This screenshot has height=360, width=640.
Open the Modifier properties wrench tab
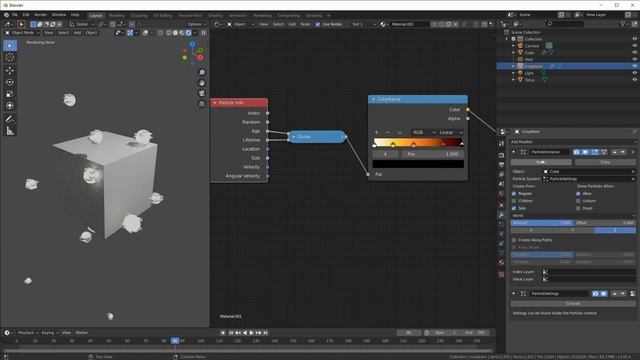pos(502,215)
